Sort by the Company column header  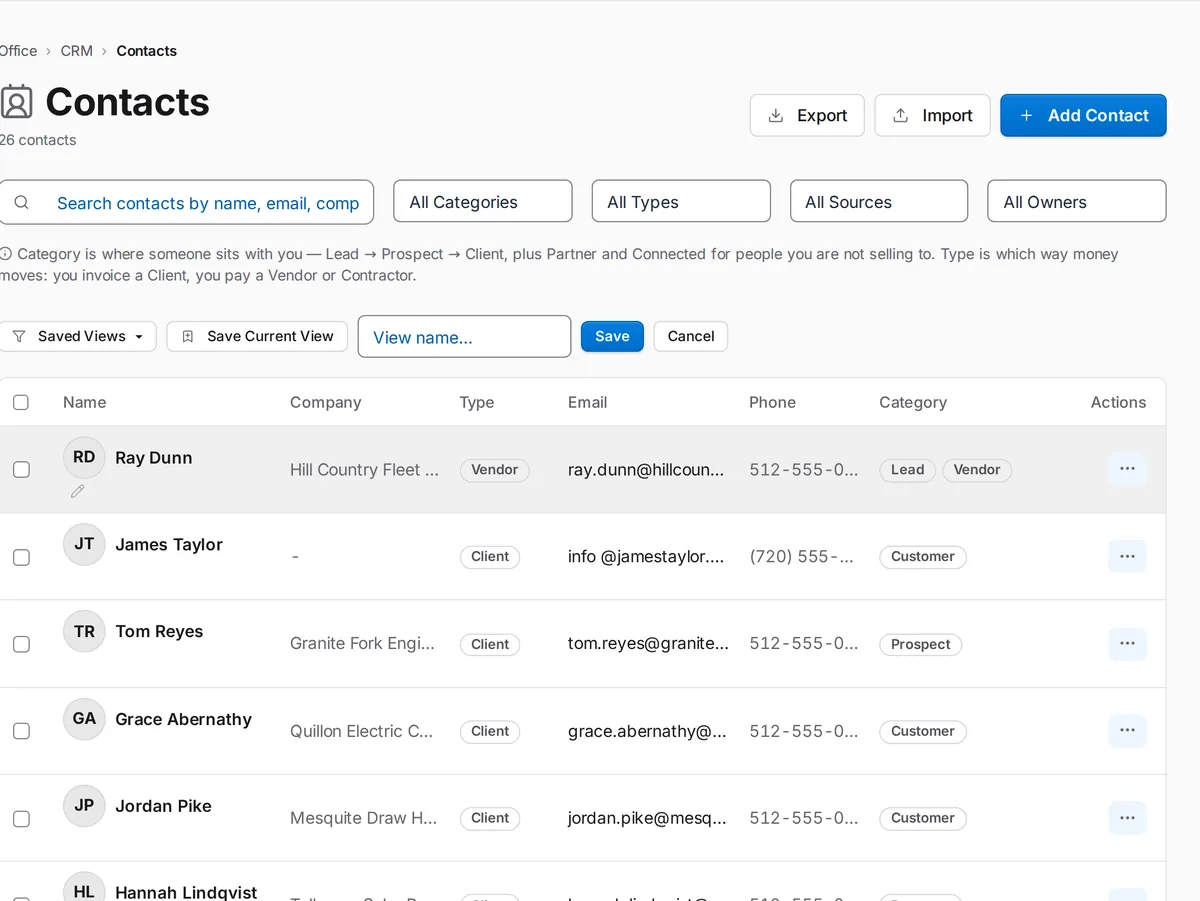[325, 402]
